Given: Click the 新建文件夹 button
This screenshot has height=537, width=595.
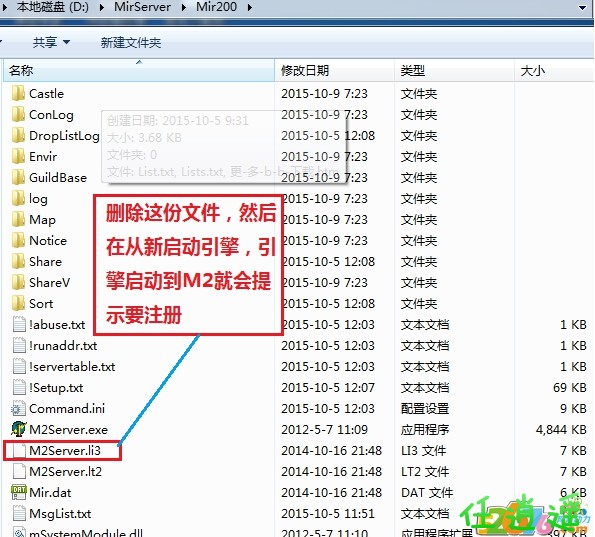Looking at the screenshot, I should click(x=131, y=43).
